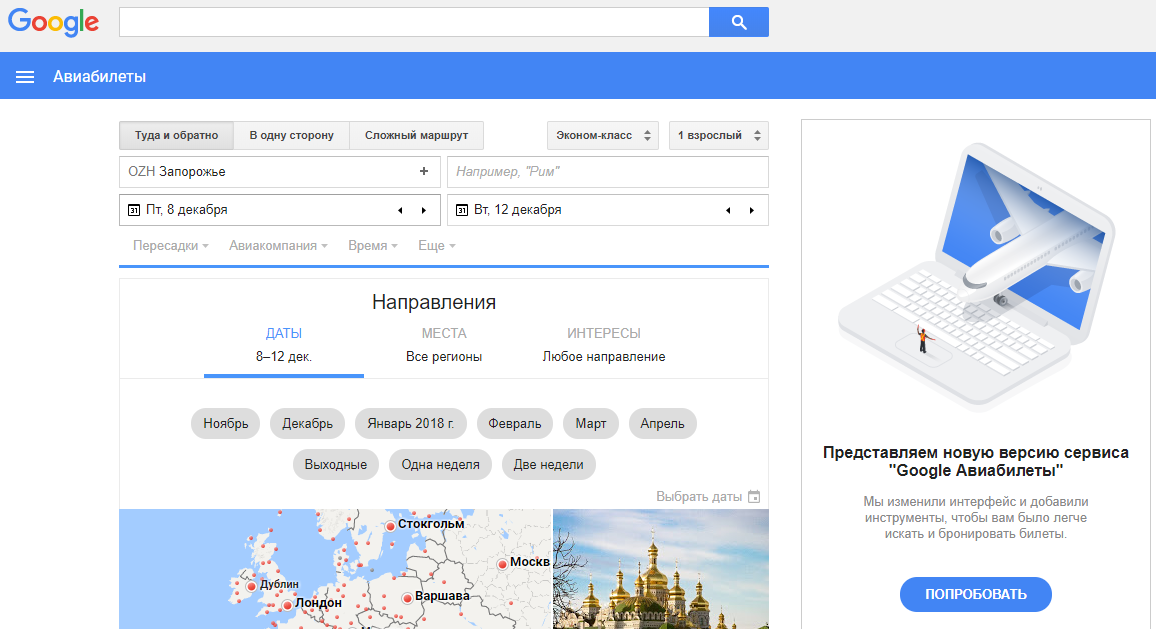This screenshot has width=1156, height=629.
Task: Expand the Авиакомпания filter
Action: pyautogui.click(x=278, y=246)
